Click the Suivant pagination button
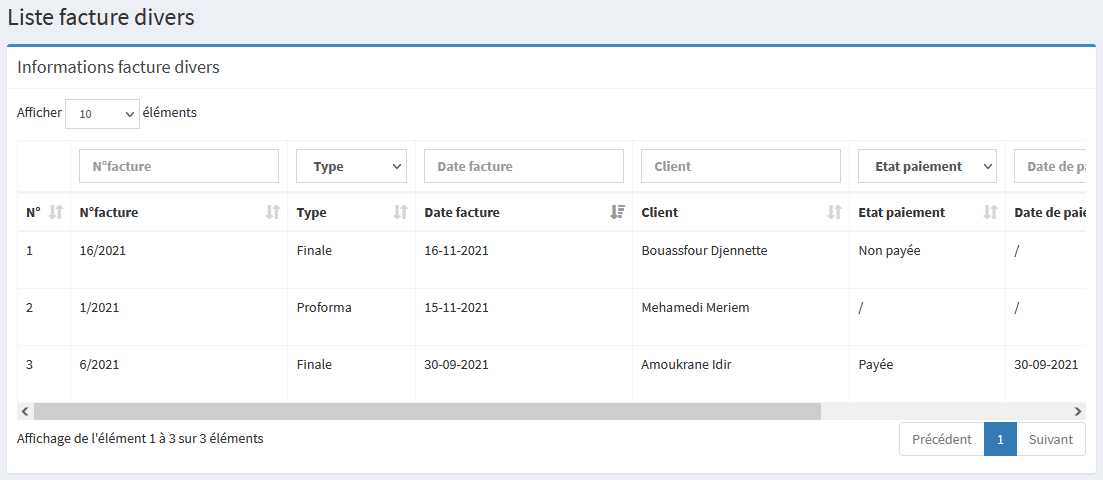The width and height of the screenshot is (1103, 480). coord(1050,439)
